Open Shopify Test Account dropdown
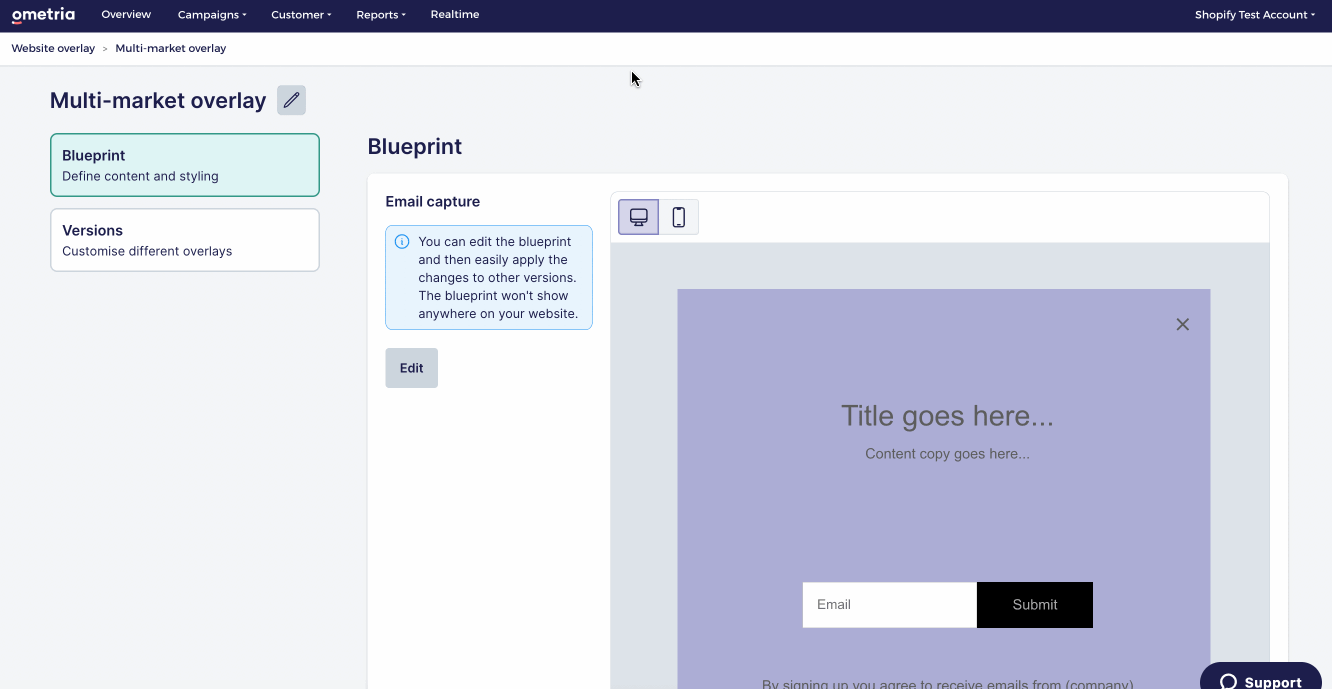The width and height of the screenshot is (1332, 689). click(x=1255, y=15)
